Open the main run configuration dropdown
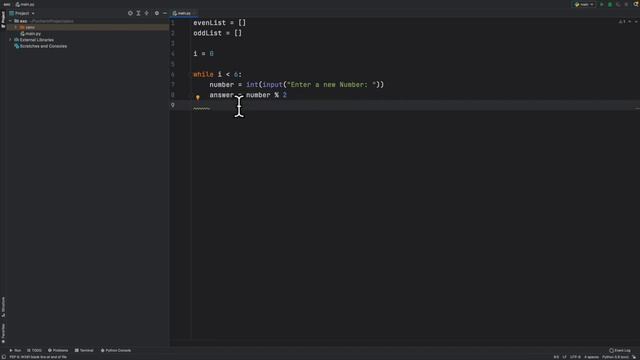 pyautogui.click(x=584, y=4)
